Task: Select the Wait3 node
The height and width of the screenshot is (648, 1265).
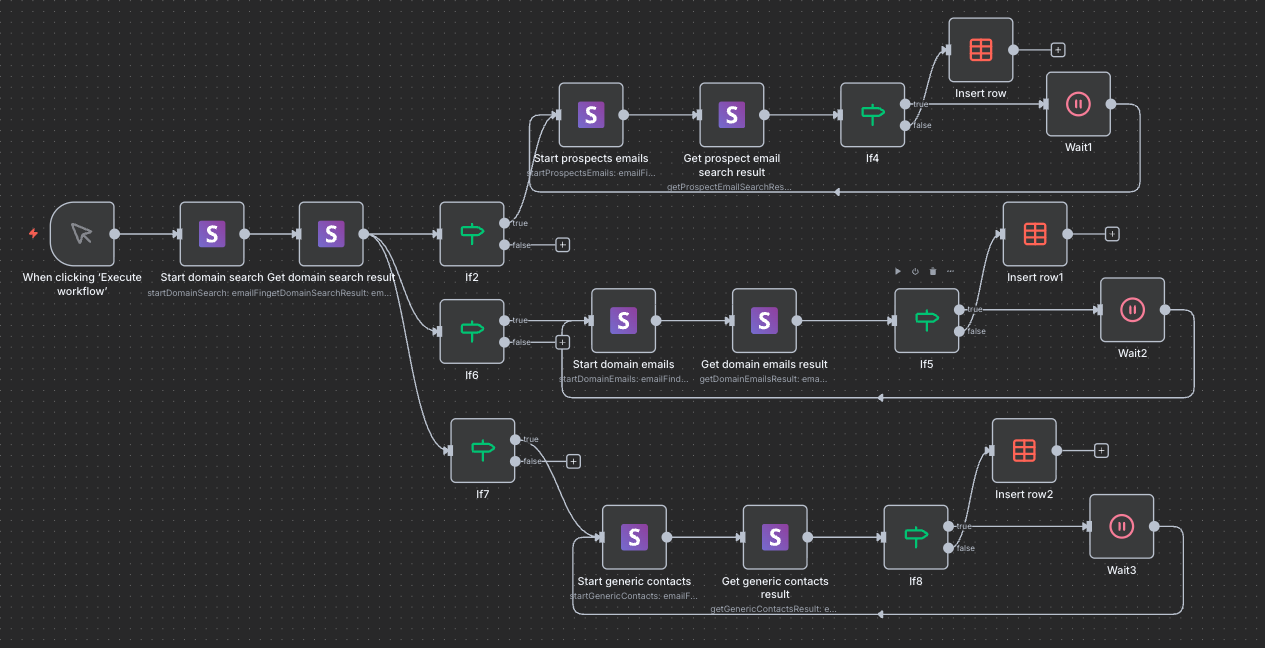Action: tap(1121, 526)
